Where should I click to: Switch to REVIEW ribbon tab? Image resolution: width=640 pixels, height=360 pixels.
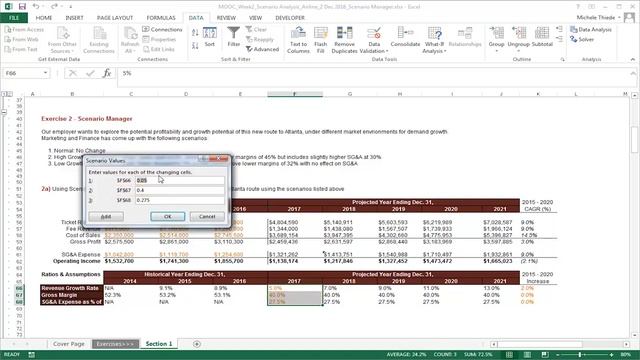226,18
